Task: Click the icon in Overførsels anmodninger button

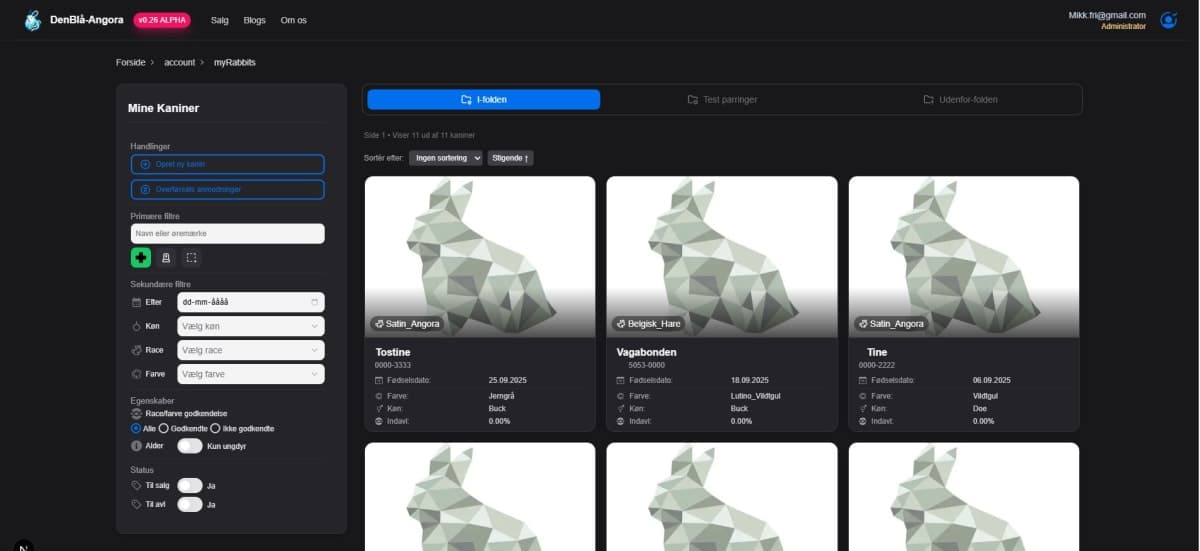Action: coord(145,189)
